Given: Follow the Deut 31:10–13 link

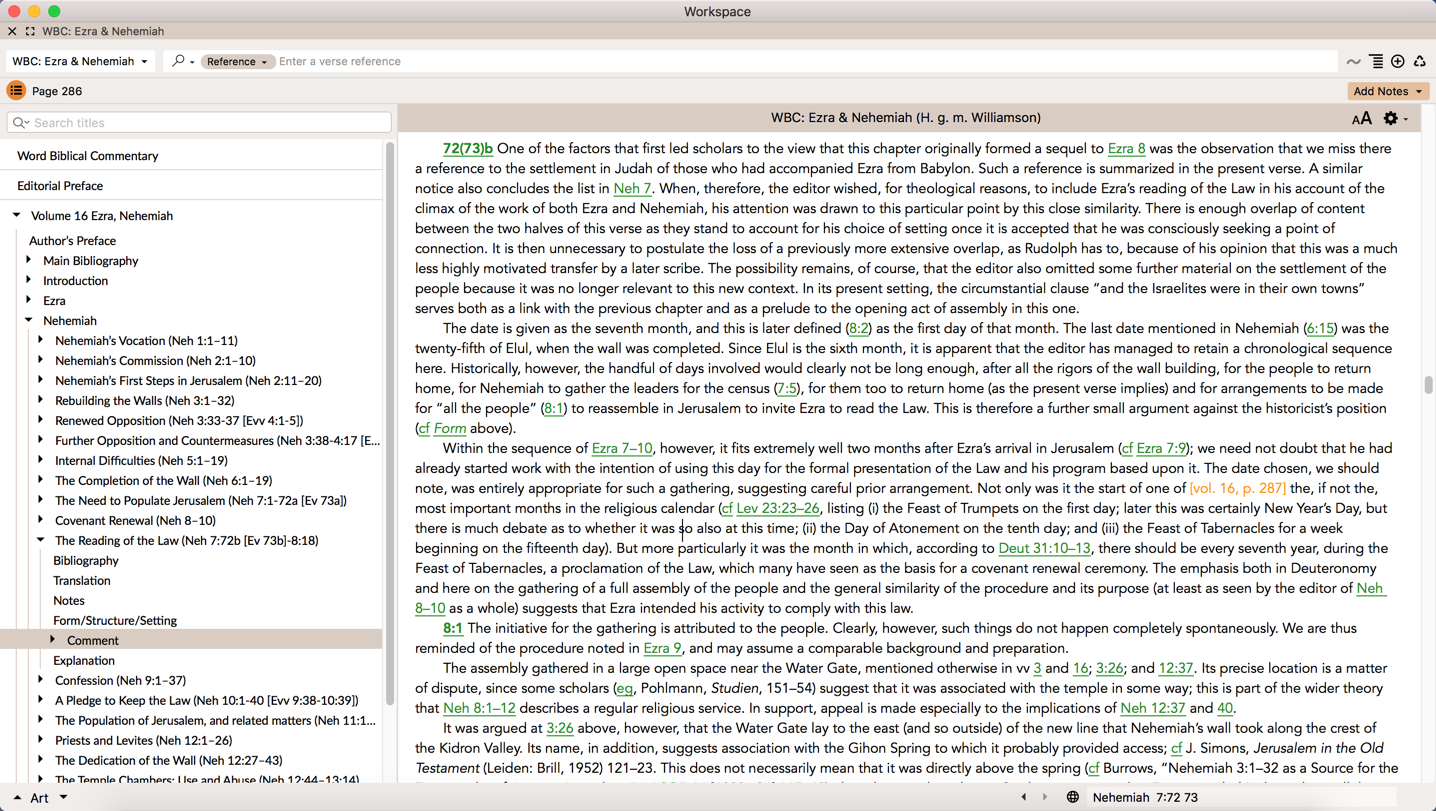Looking at the screenshot, I should [x=1044, y=548].
